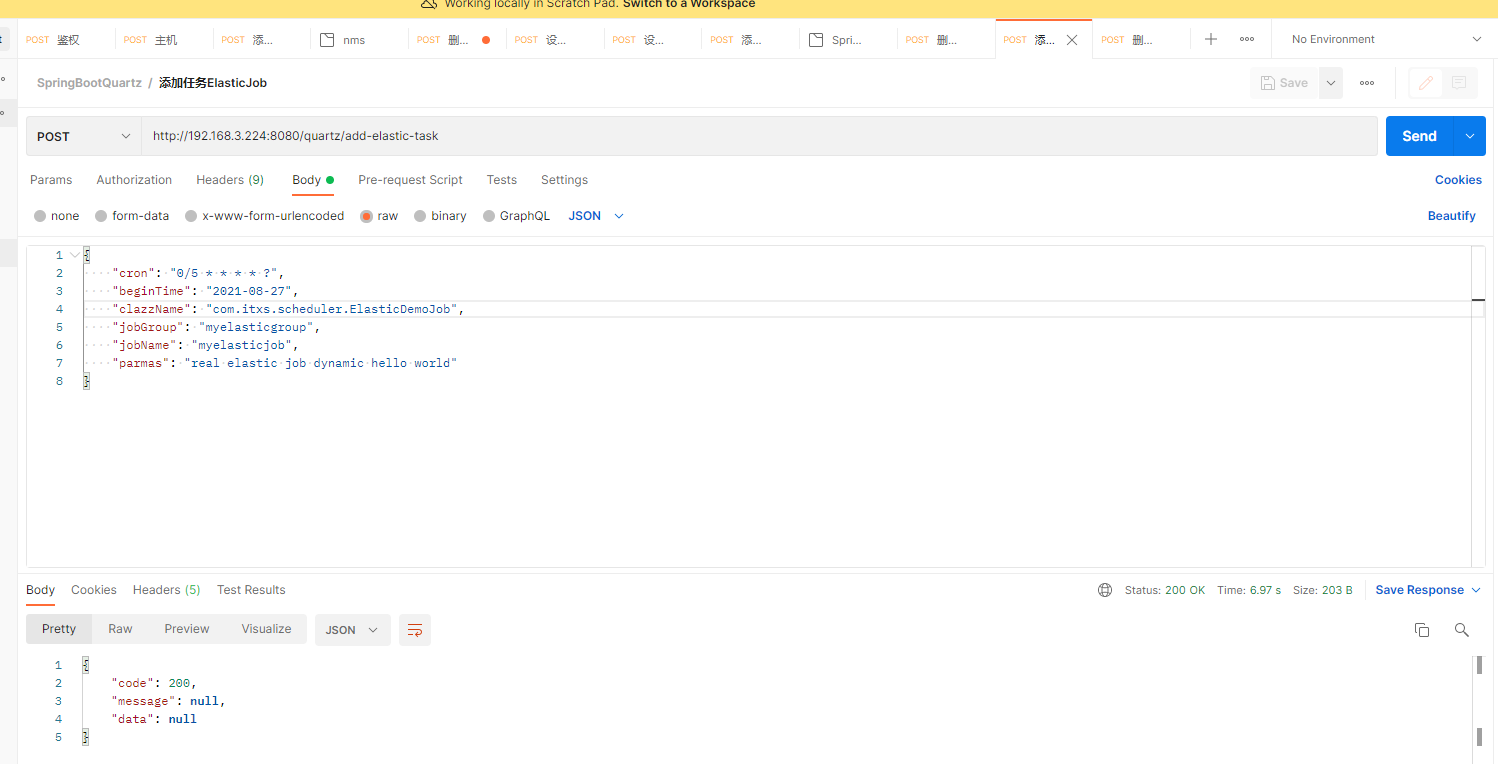Close the active 添... request tab
This screenshot has height=764, width=1498.
click(1072, 40)
